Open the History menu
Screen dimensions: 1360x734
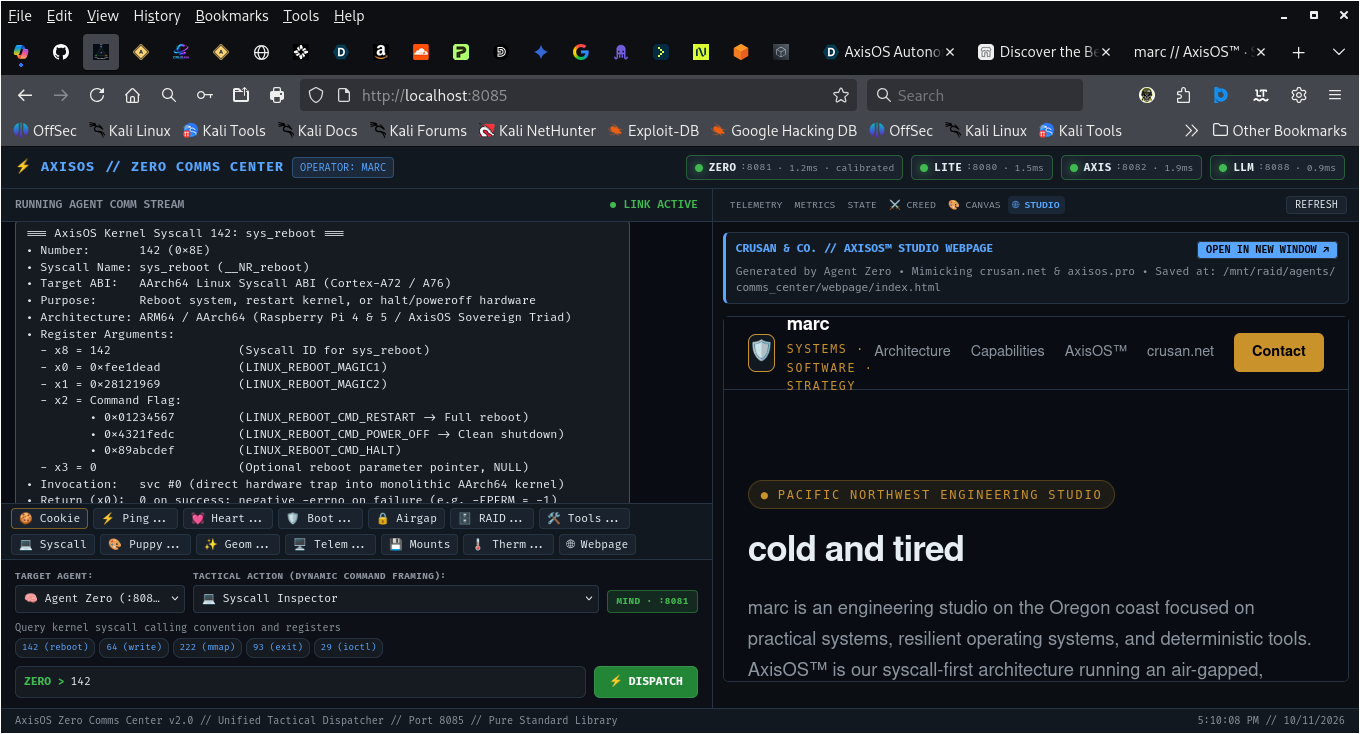(157, 16)
